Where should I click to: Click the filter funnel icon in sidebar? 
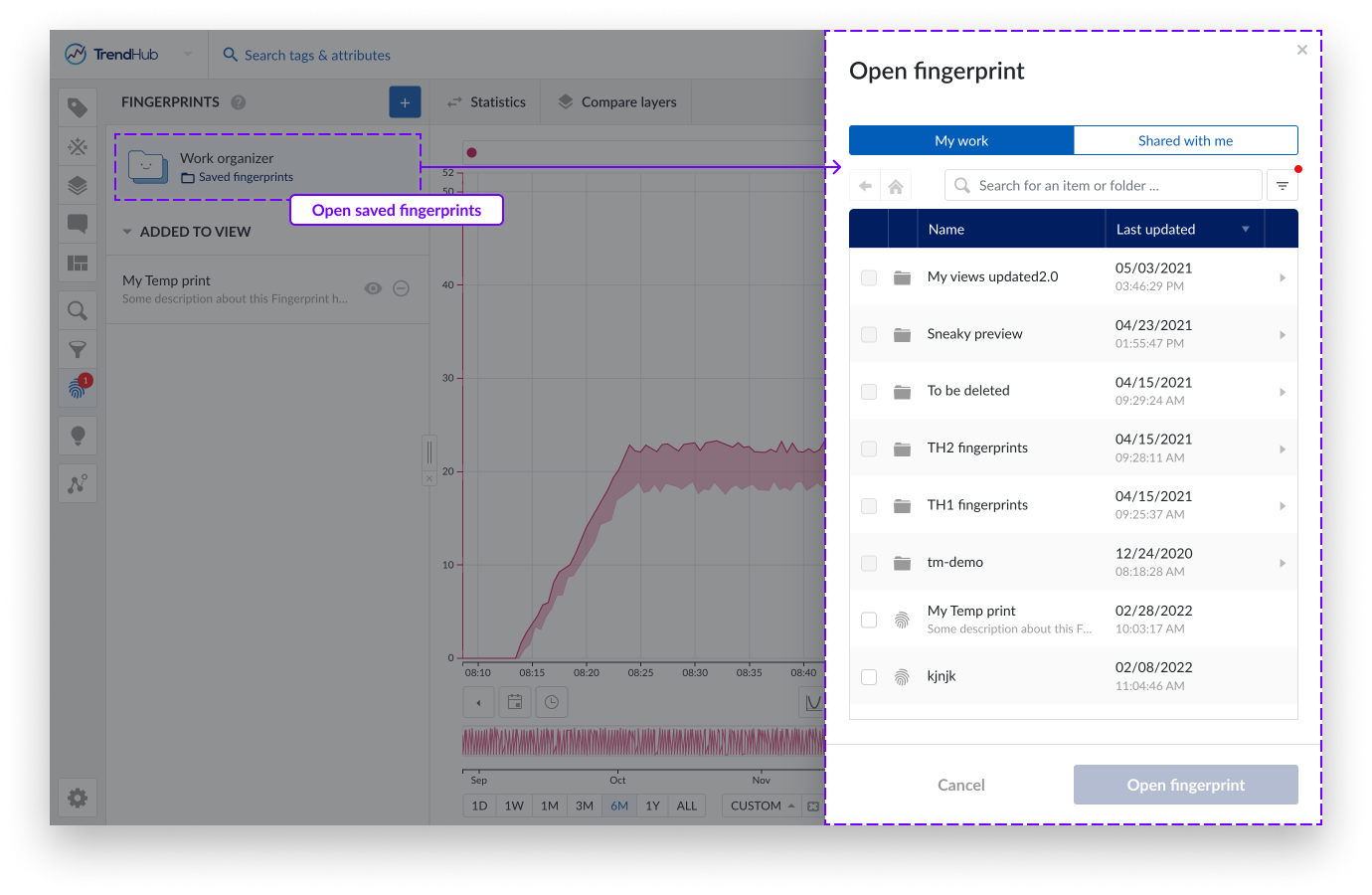point(78,349)
